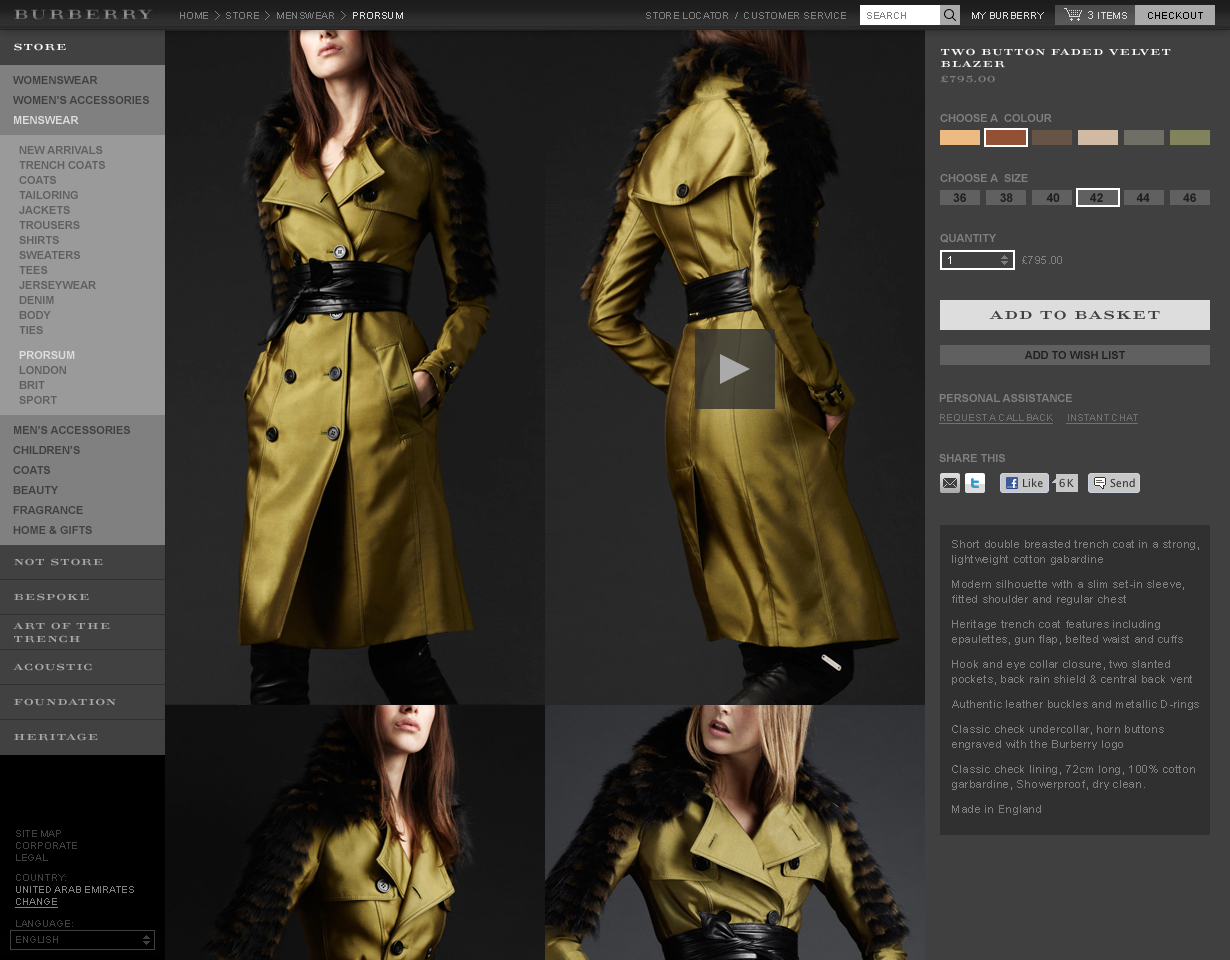Click the Burberry logo
Image resolution: width=1230 pixels, height=960 pixels.
coord(83,15)
